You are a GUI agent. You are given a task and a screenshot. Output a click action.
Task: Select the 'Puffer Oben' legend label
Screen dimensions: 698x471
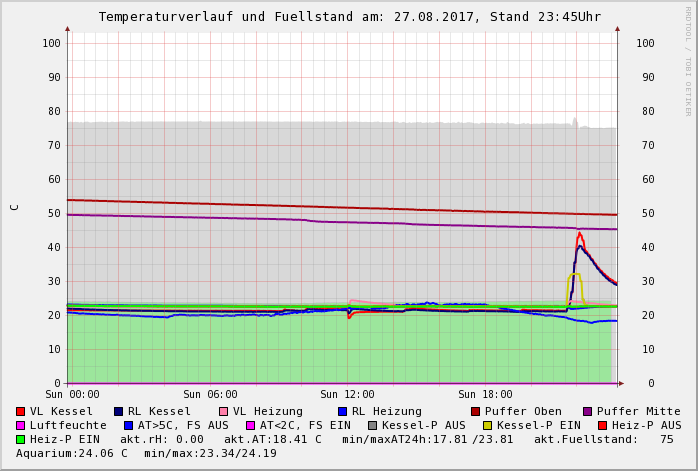pyautogui.click(x=523, y=411)
